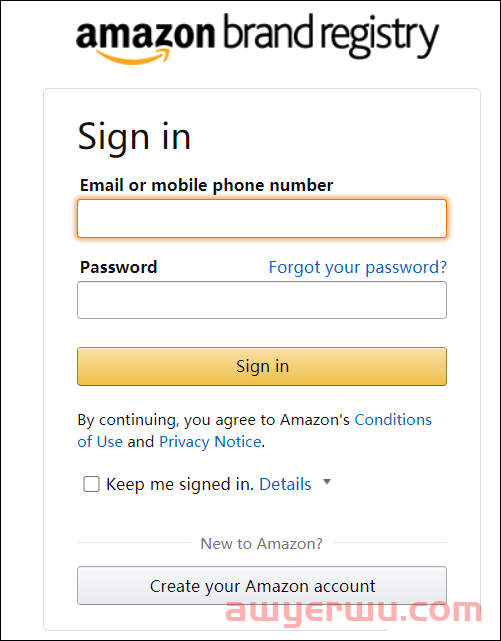Click the large Sign in heading
The height and width of the screenshot is (641, 501).
pos(134,137)
